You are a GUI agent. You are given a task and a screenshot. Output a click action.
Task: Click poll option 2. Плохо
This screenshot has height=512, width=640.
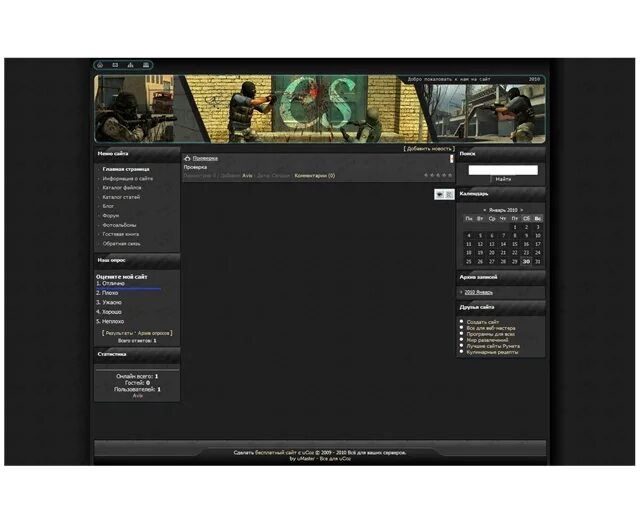107,293
